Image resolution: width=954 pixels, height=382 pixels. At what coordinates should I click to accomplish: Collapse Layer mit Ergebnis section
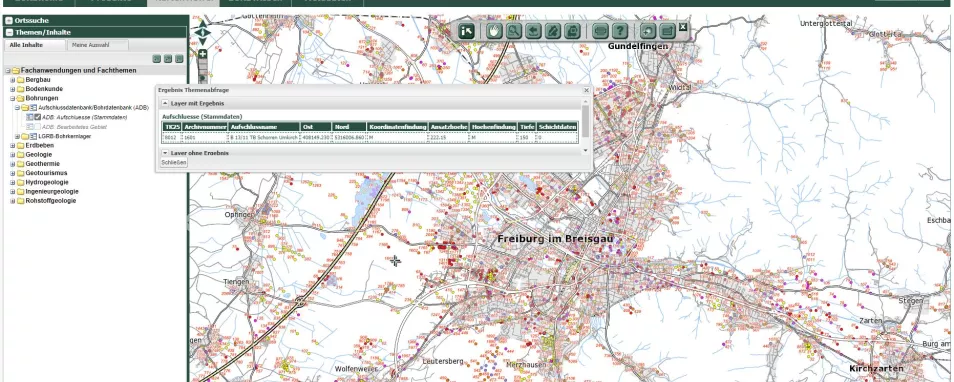[x=165, y=103]
